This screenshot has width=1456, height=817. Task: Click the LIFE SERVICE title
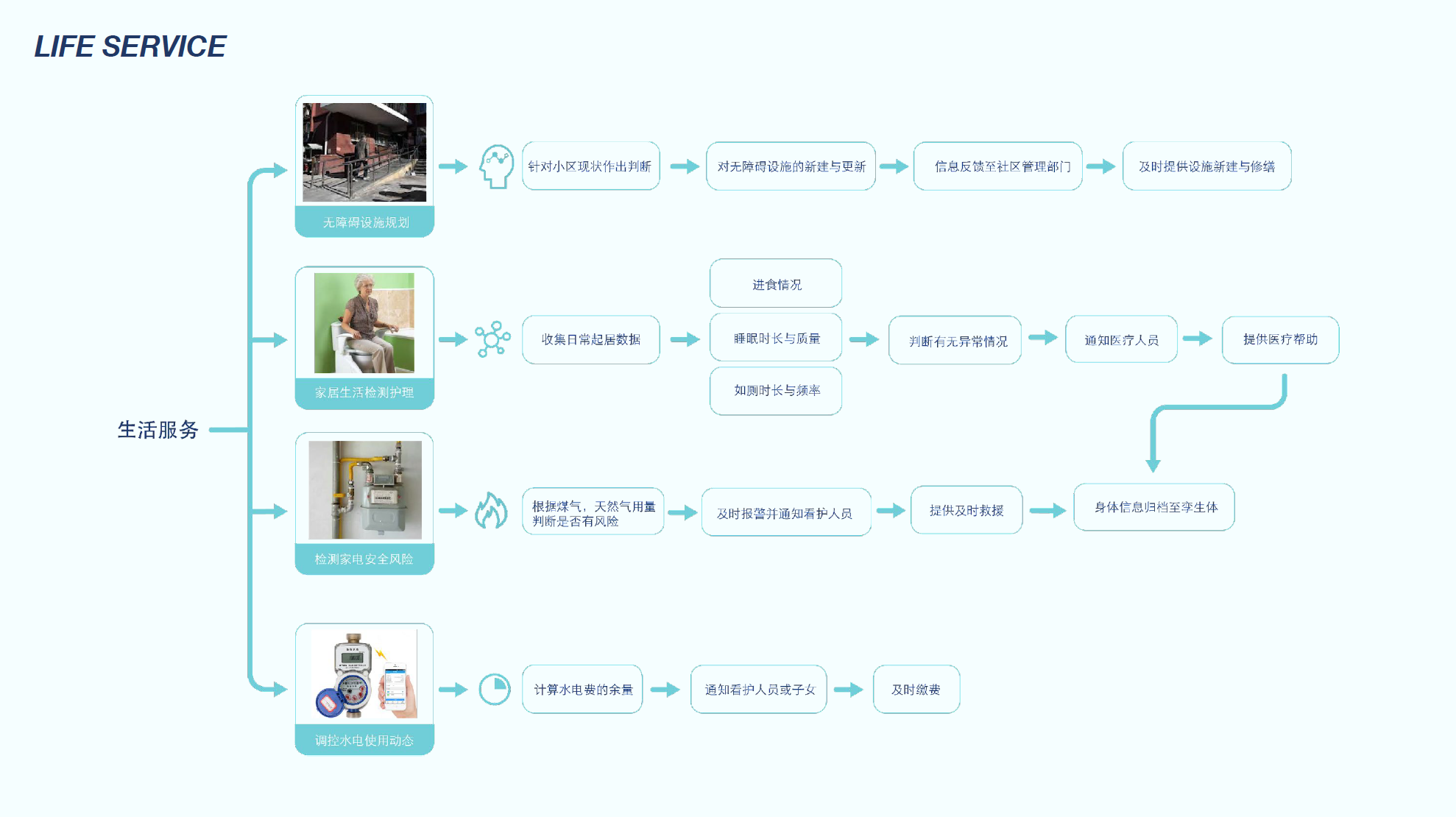pyautogui.click(x=130, y=46)
